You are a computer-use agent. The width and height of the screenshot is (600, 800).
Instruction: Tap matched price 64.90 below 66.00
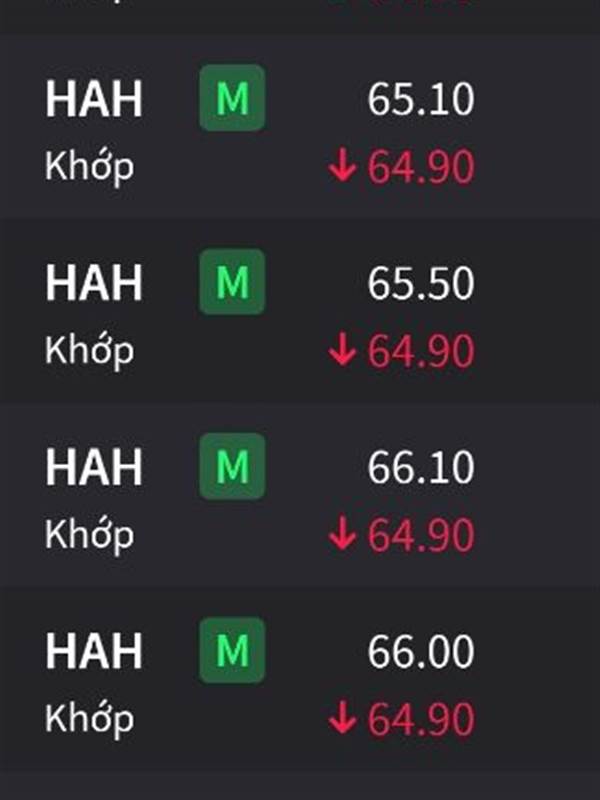coord(421,719)
